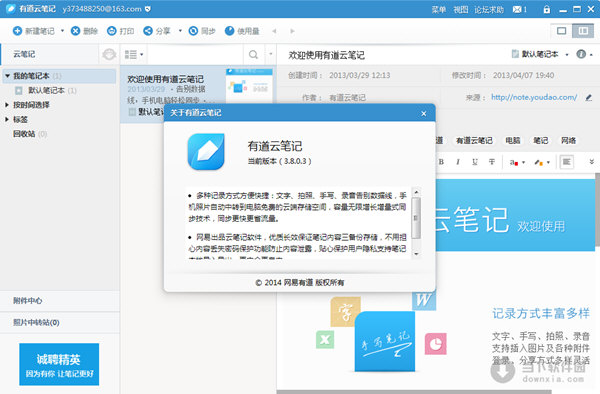The image size is (600, 394).
Task: Collapse the 我的笔记本 tree node
Action: [x=7, y=76]
